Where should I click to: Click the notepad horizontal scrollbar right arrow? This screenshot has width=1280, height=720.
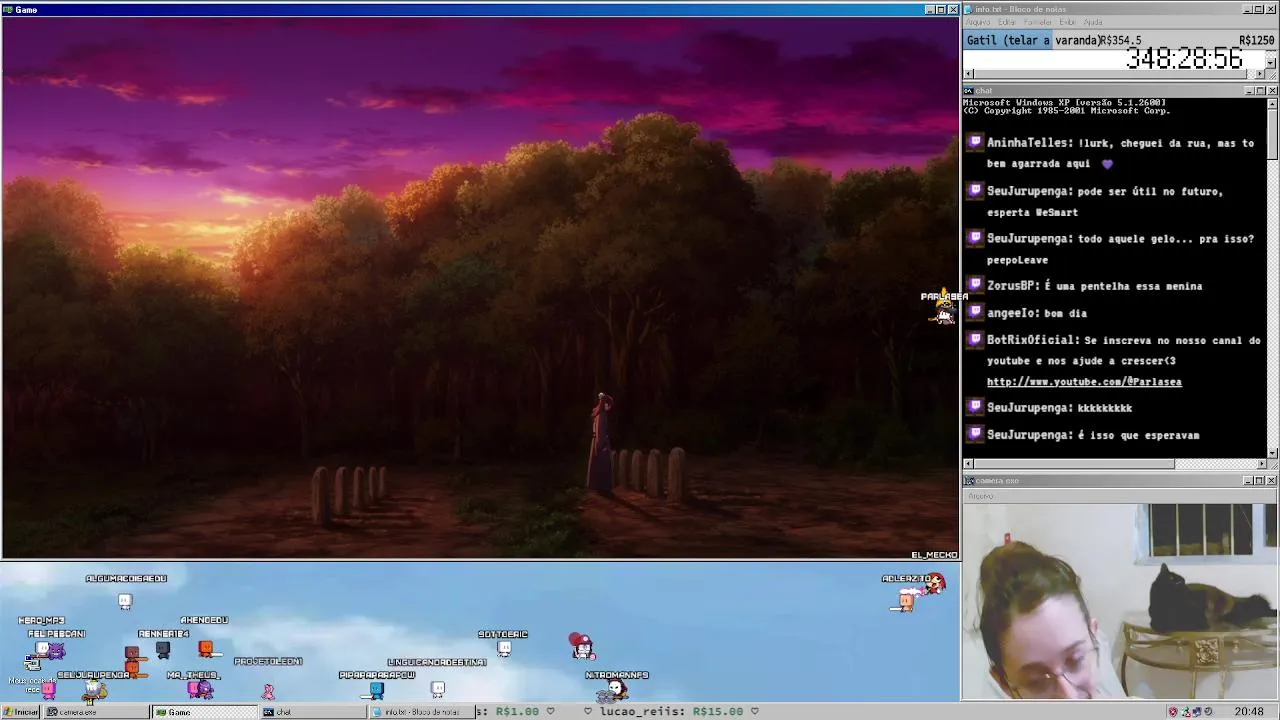click(x=1259, y=74)
